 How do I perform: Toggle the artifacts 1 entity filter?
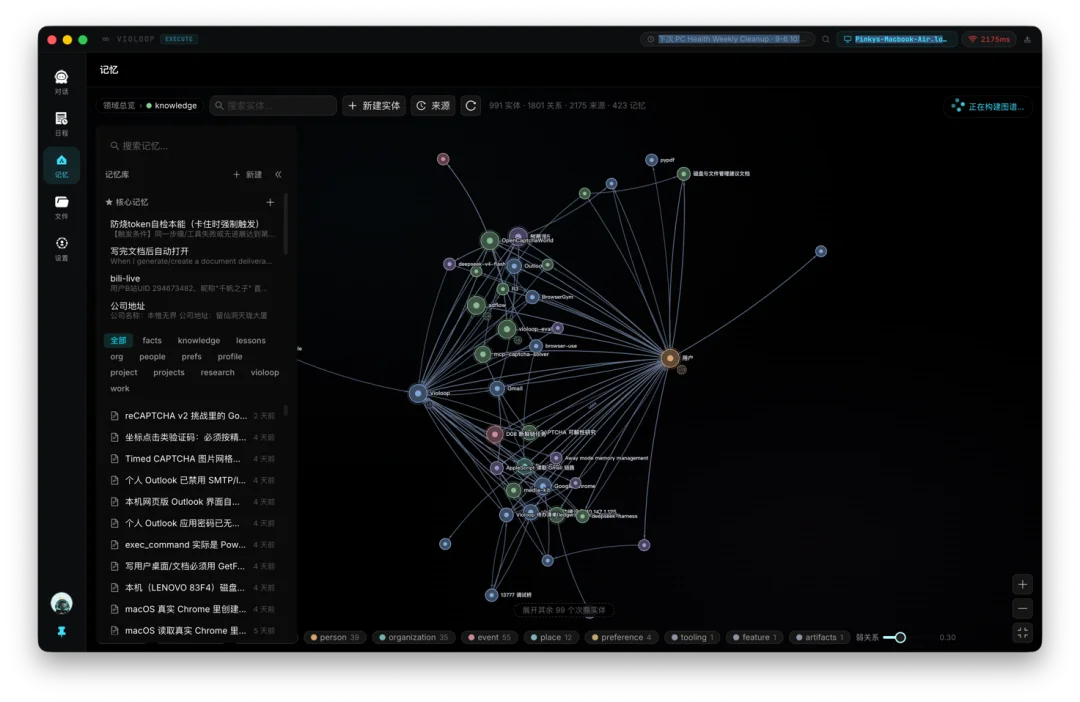820,637
